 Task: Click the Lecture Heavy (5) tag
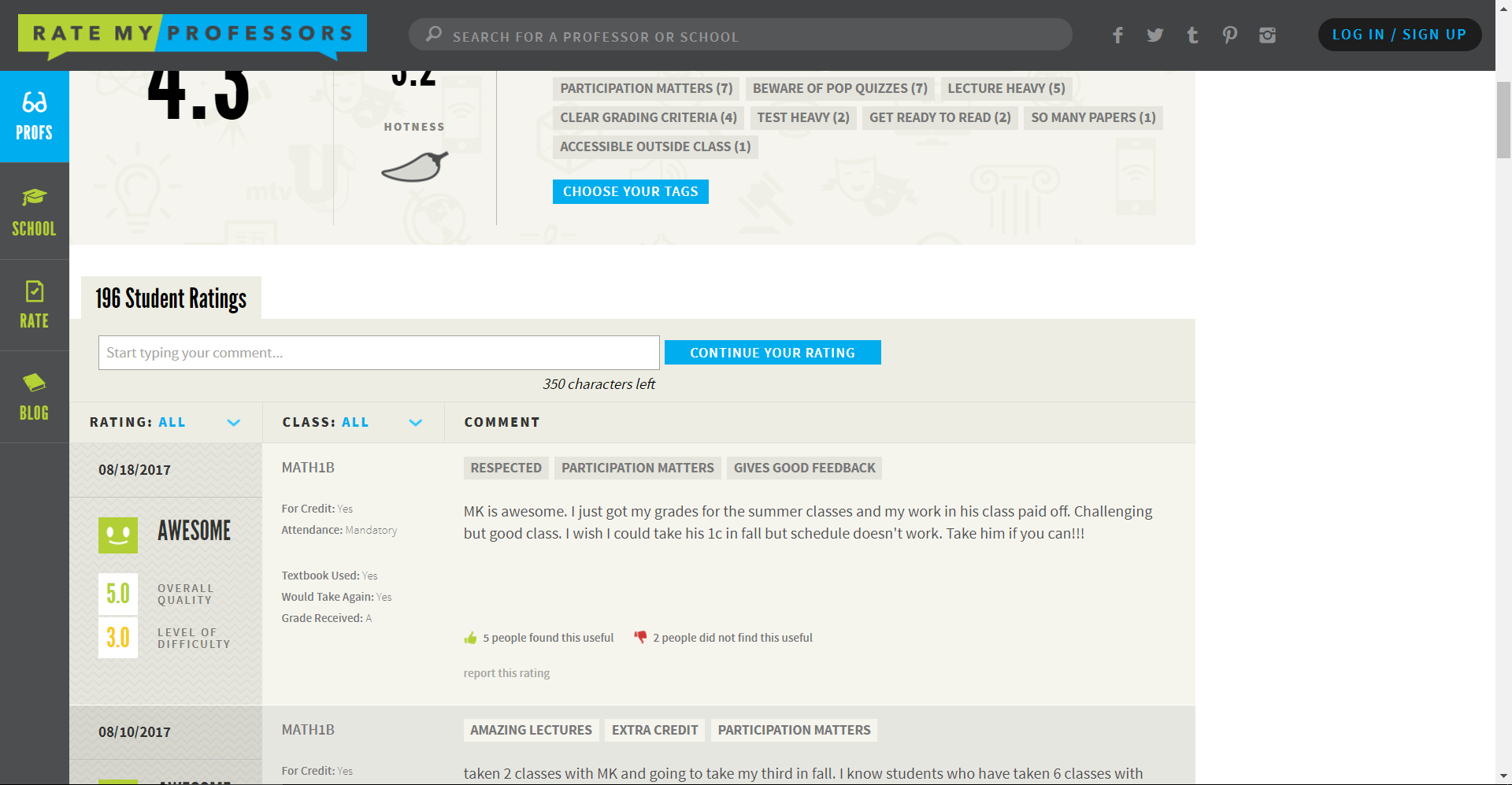[x=1006, y=88]
